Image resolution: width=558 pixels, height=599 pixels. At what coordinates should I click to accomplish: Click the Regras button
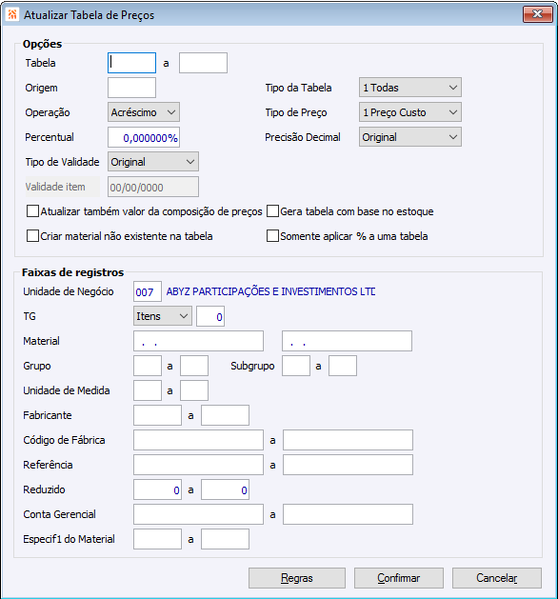pos(297,578)
